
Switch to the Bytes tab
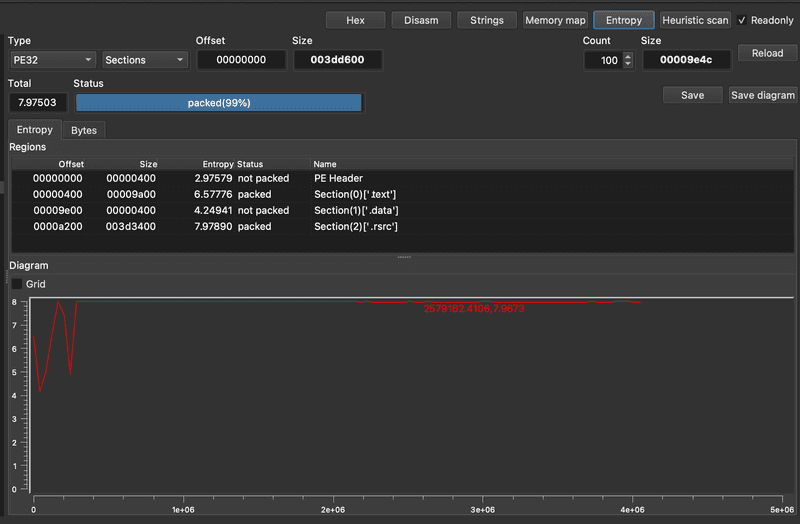[x=84, y=130]
